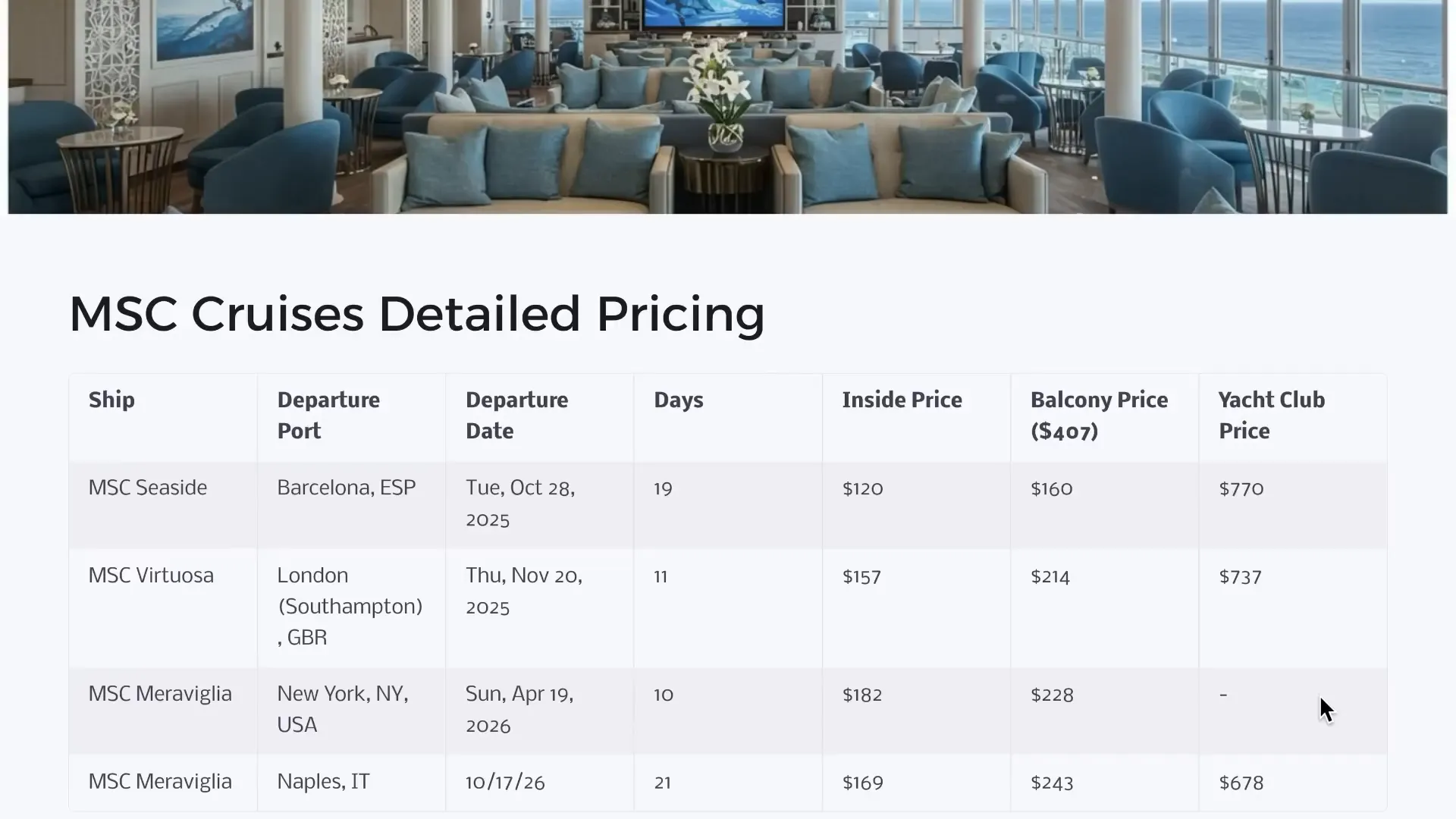Click the Days column header

pyautogui.click(x=678, y=400)
